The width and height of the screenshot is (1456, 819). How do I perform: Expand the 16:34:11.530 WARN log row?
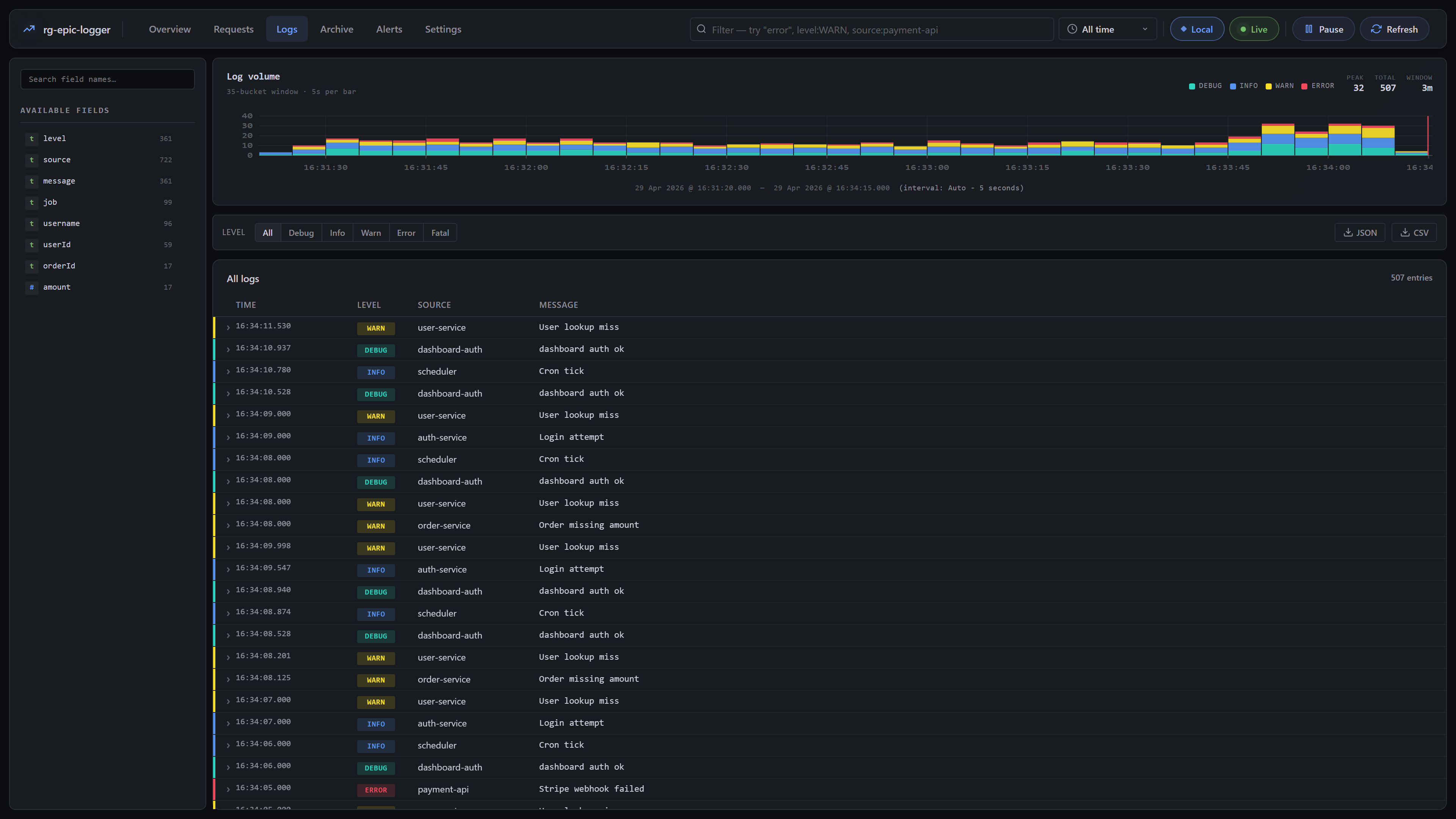[x=829, y=327]
